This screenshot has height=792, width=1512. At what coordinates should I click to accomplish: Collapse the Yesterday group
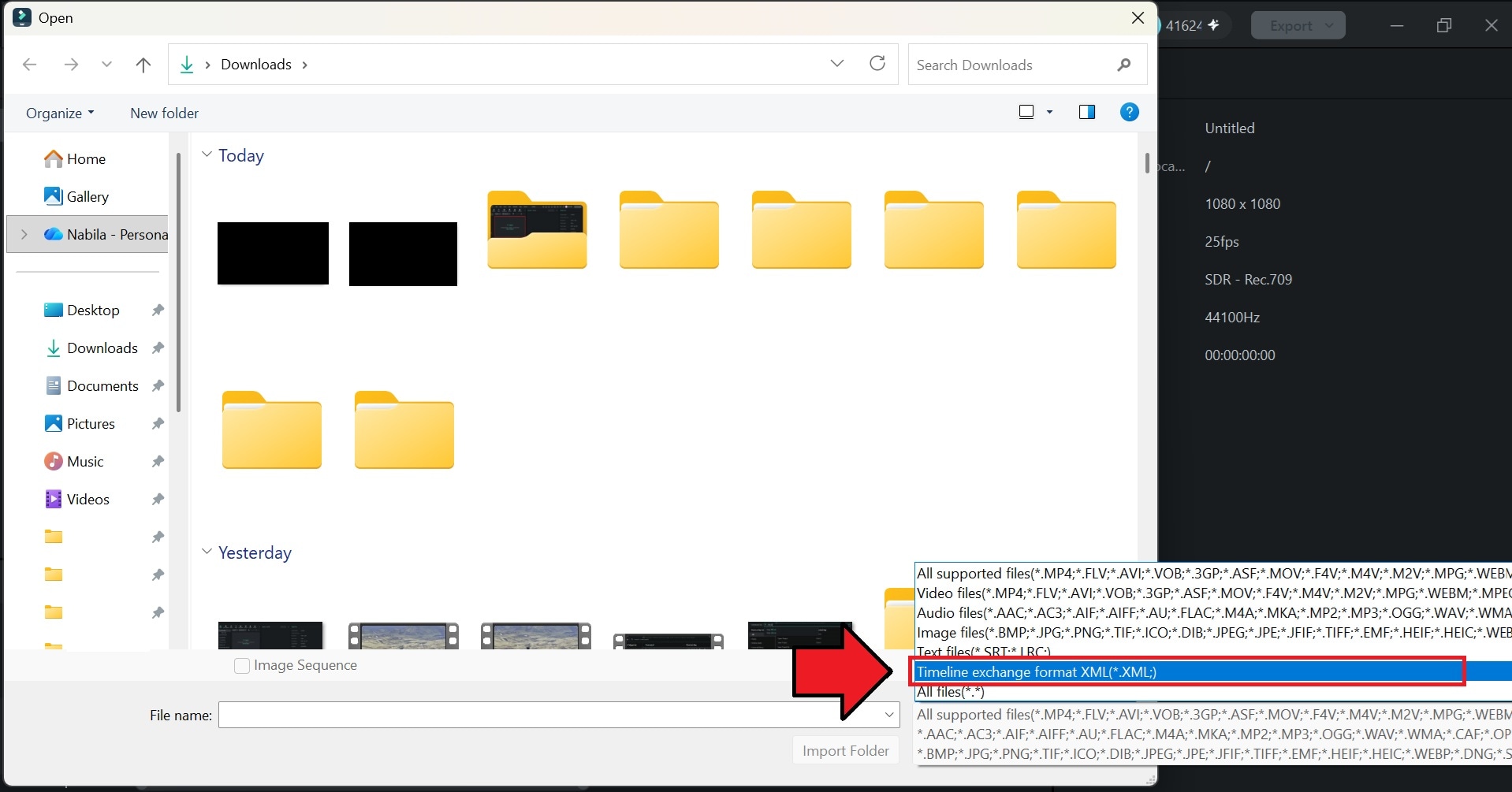207,552
